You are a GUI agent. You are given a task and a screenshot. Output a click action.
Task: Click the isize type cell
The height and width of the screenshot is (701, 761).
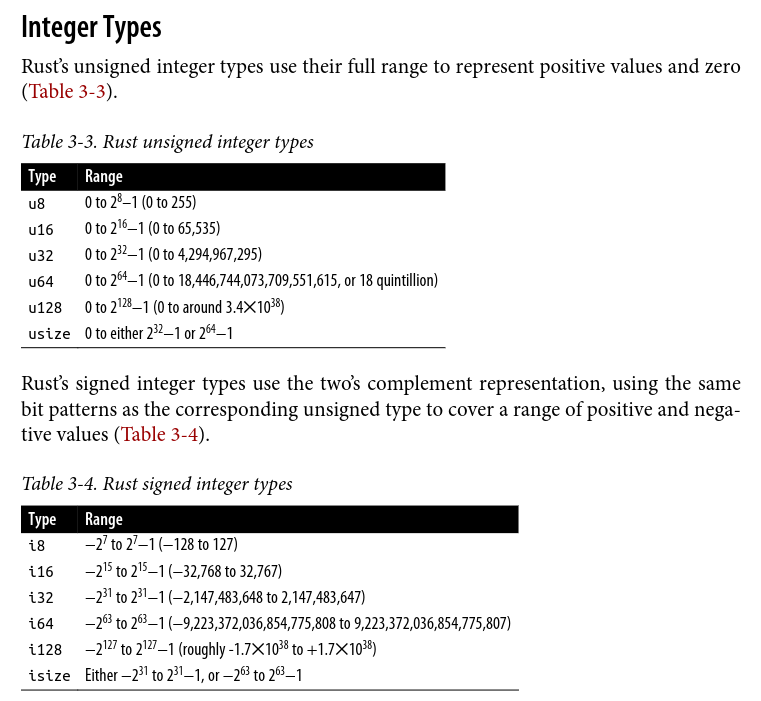[x=49, y=676]
